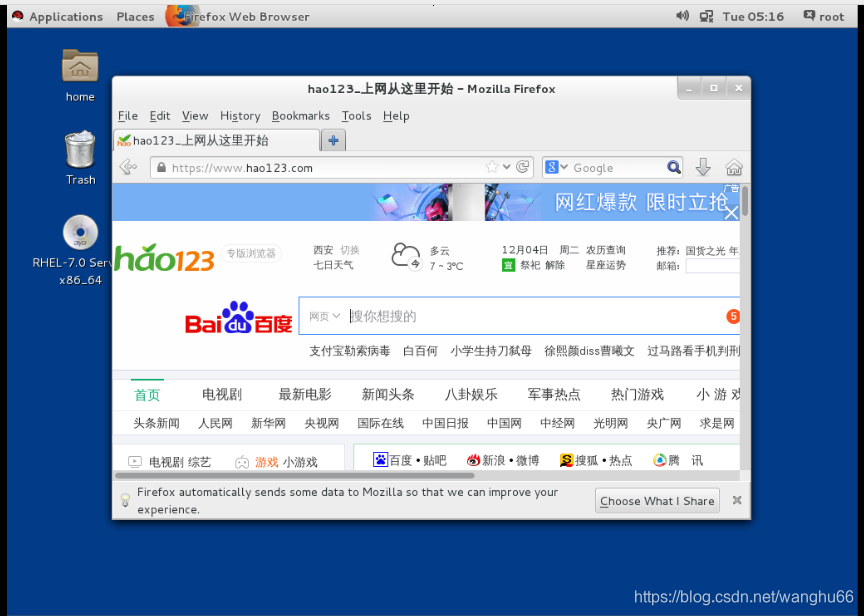The image size is (864, 616).
Task: Click the trending search 支付宝勒索病毒
Action: (349, 351)
